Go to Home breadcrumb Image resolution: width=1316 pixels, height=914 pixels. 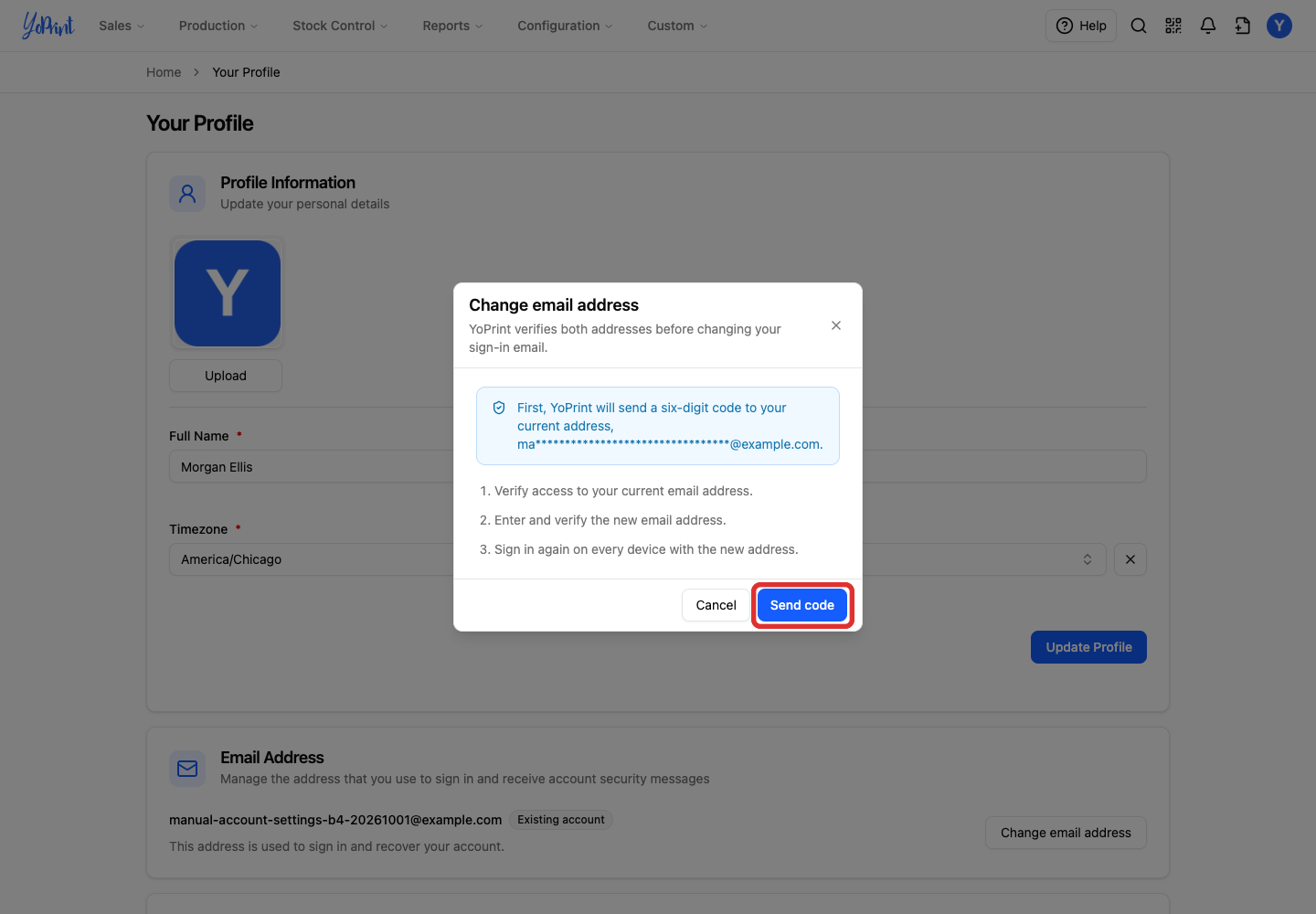click(x=164, y=72)
